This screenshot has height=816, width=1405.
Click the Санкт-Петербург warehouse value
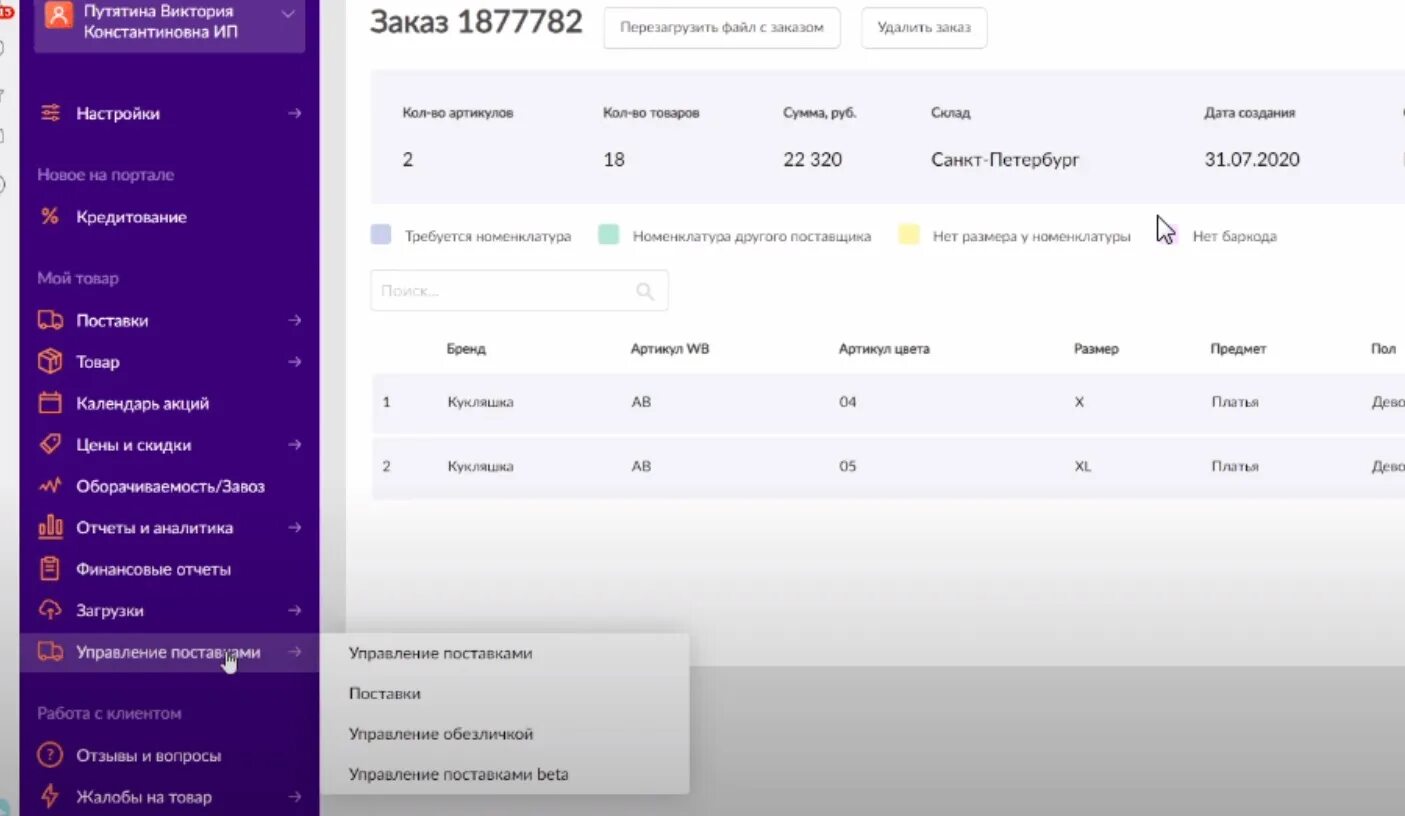click(x=1005, y=160)
